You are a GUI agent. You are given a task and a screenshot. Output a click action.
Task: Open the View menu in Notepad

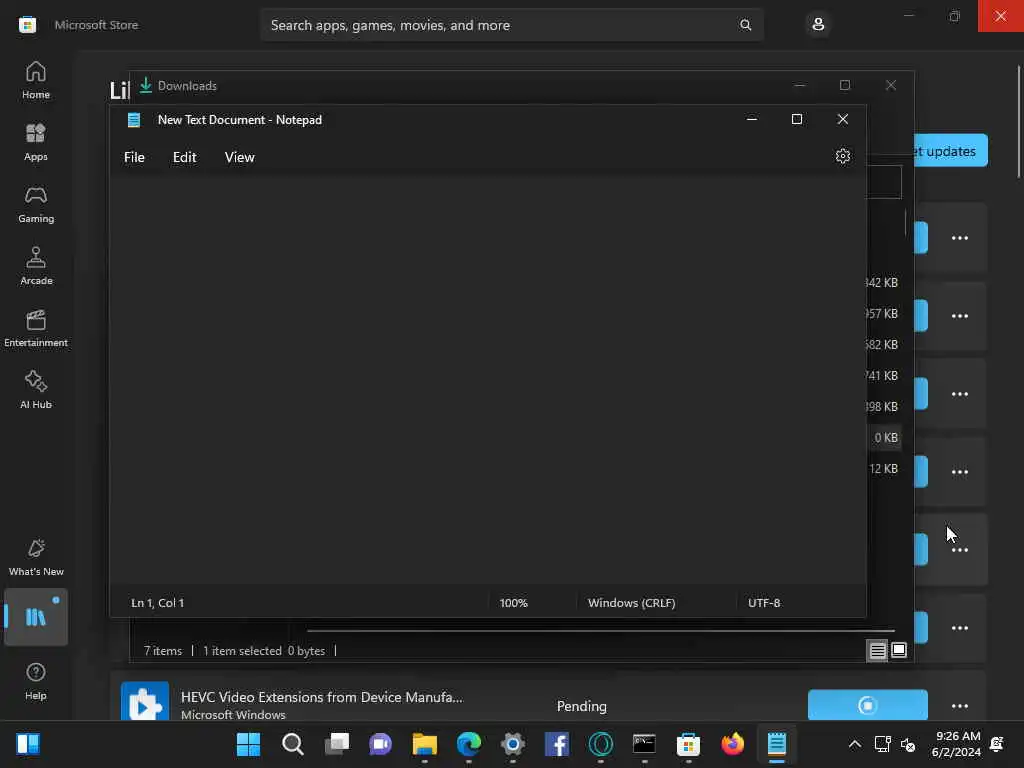point(240,157)
